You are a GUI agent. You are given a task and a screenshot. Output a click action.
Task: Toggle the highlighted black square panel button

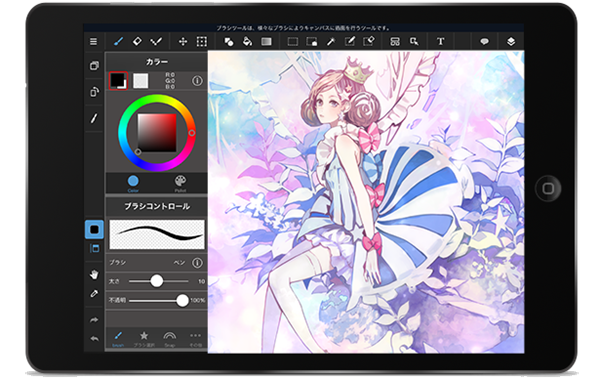pos(94,230)
